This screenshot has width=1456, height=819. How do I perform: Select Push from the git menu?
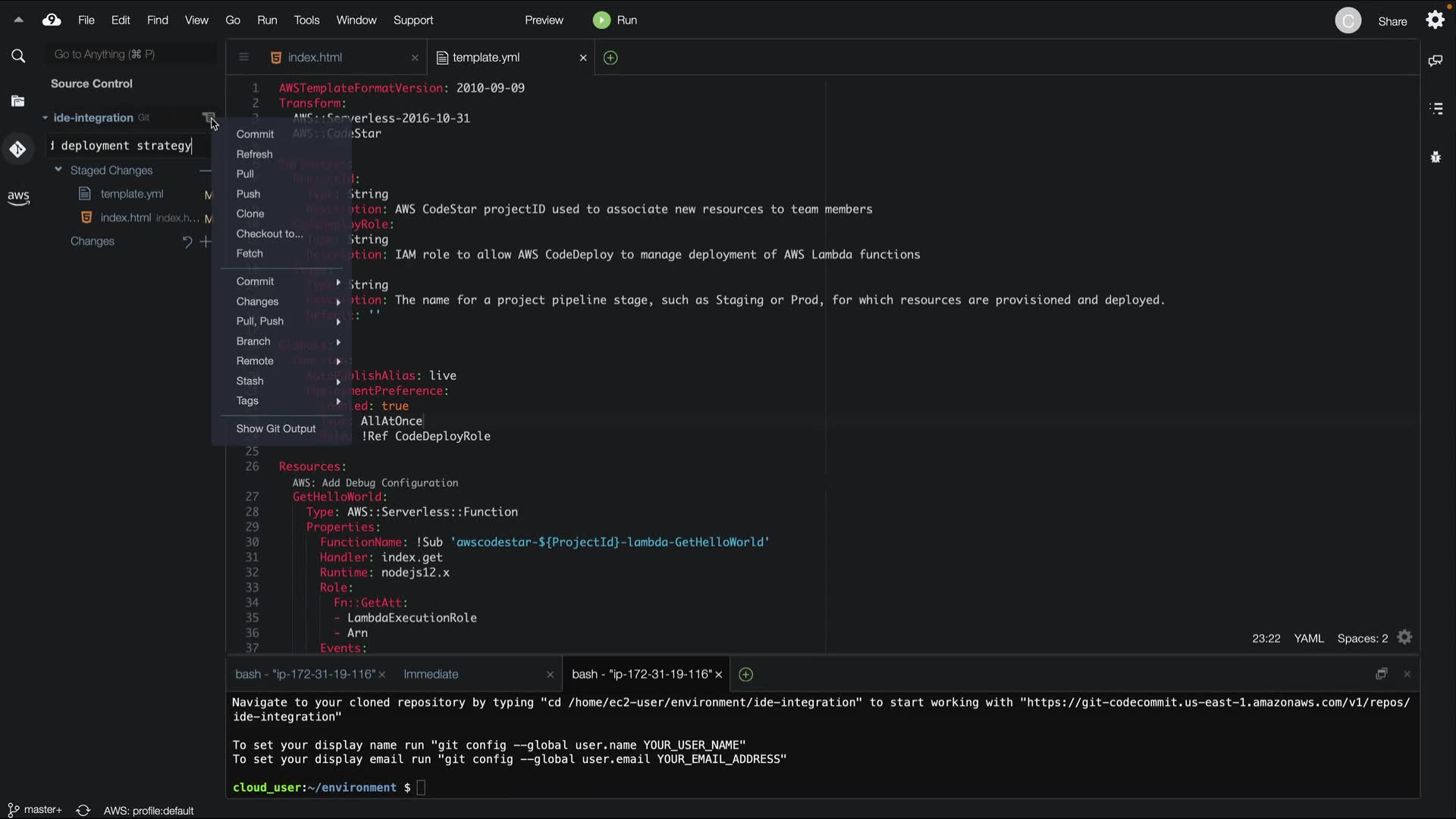pyautogui.click(x=248, y=194)
